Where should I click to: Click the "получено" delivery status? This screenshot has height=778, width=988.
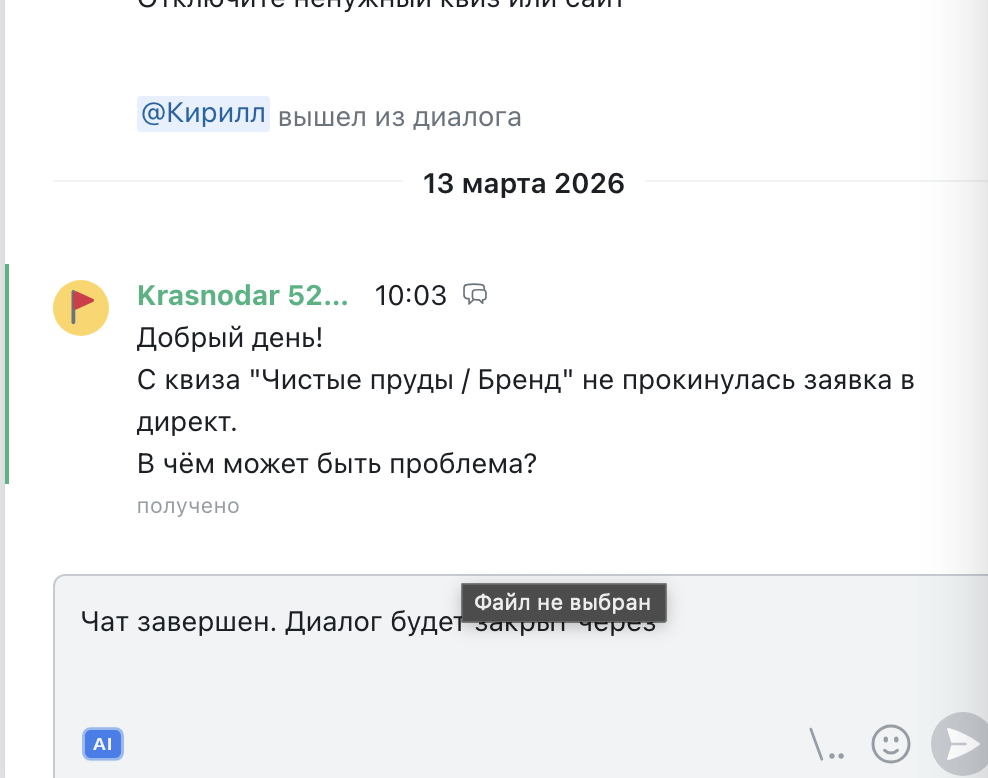(188, 506)
